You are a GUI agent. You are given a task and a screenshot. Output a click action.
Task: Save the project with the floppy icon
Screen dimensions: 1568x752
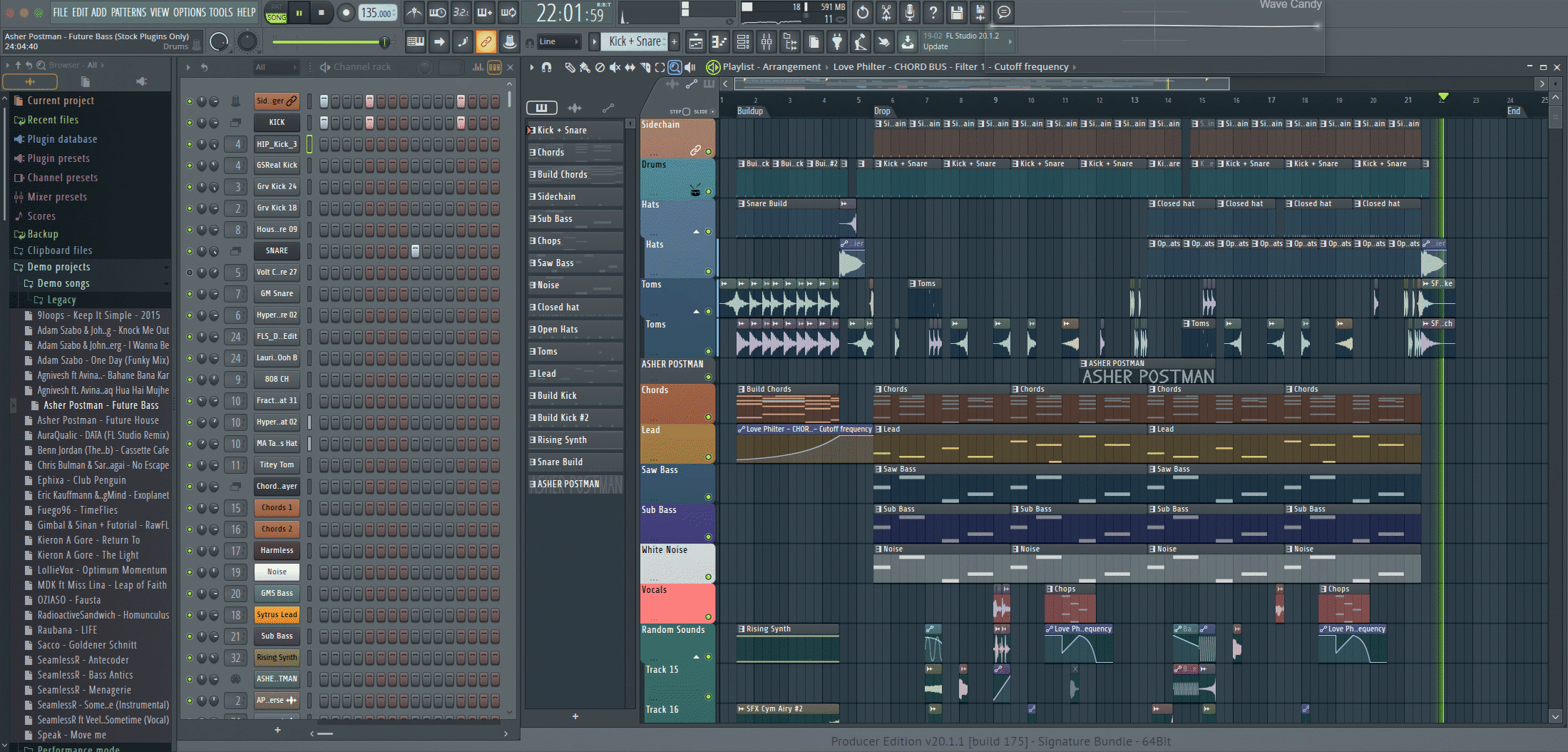click(x=956, y=12)
